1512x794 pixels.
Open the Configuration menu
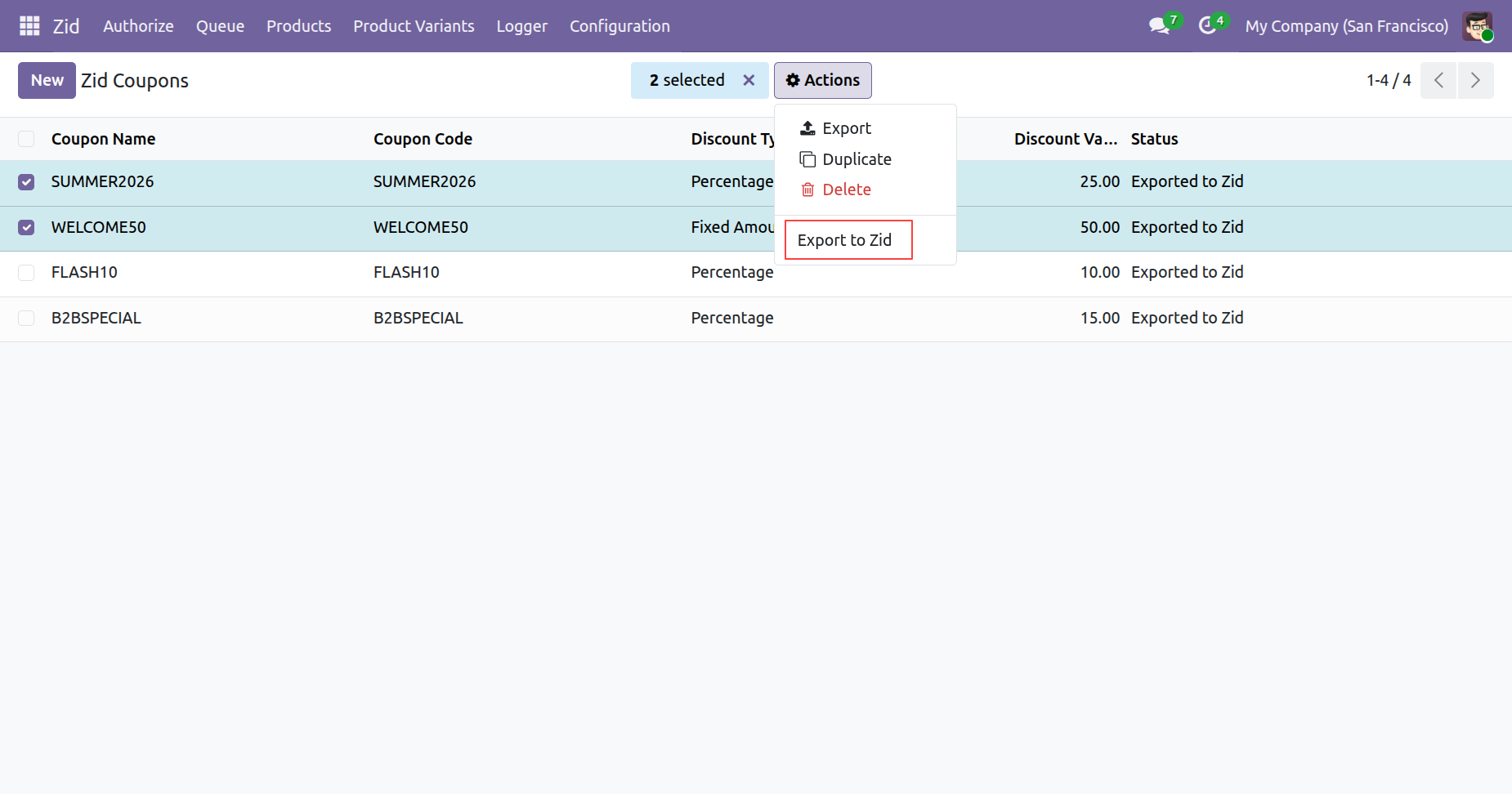pos(620,26)
